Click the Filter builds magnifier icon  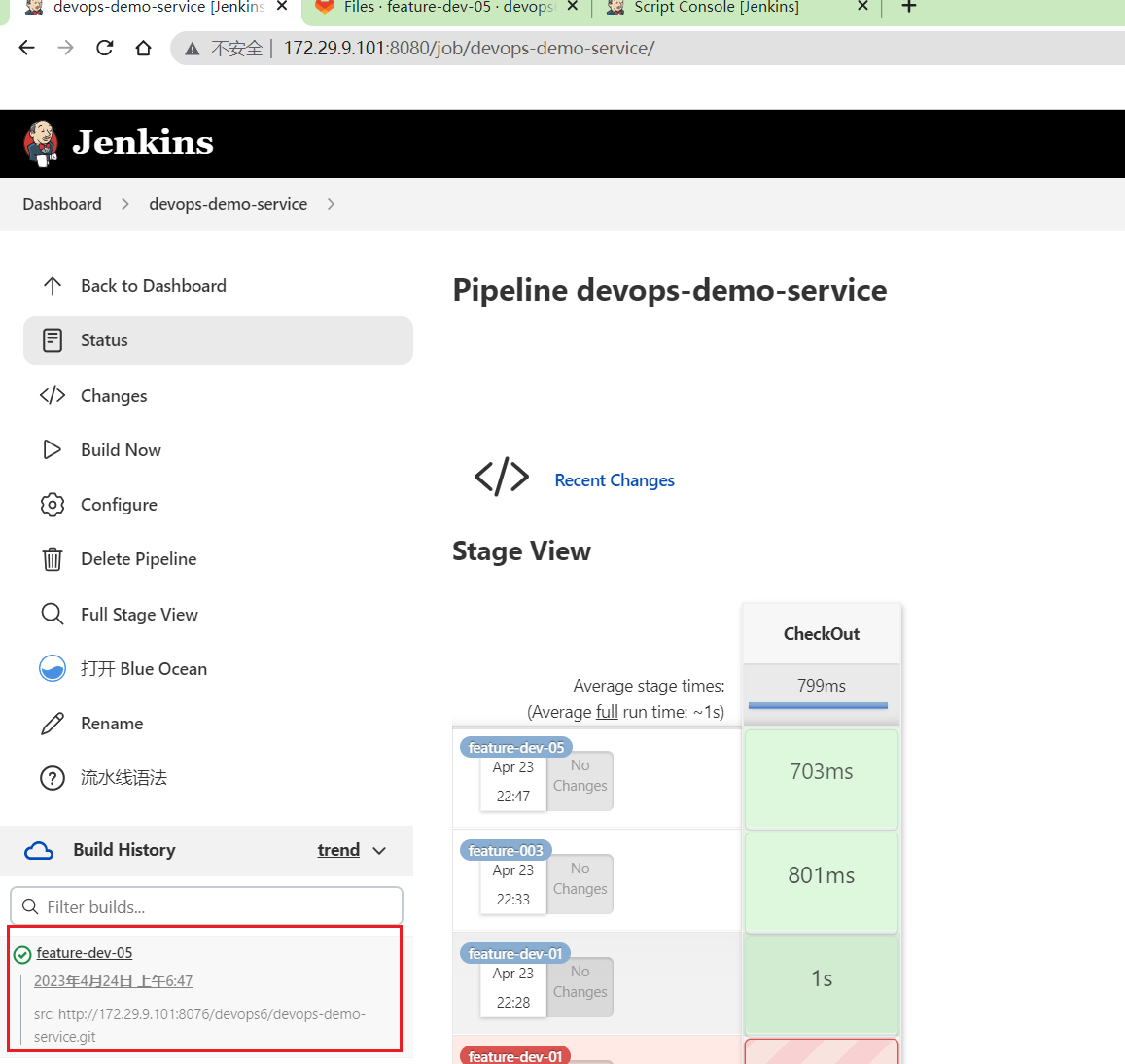pyautogui.click(x=30, y=906)
